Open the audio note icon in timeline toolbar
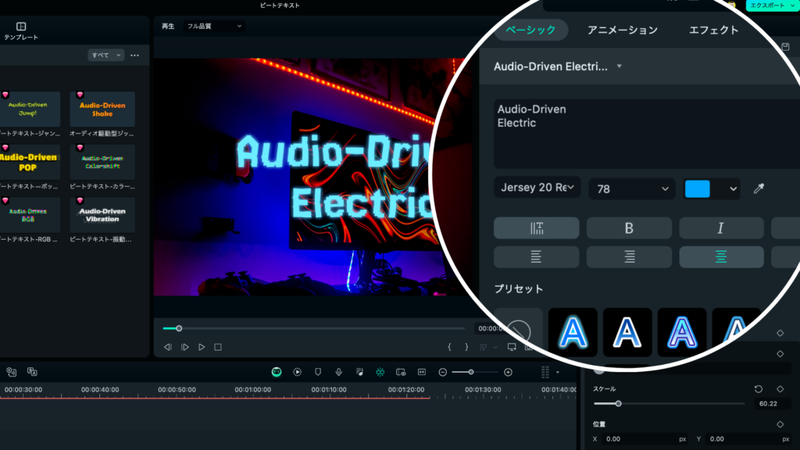Image resolution: width=800 pixels, height=450 pixels. pos(360,372)
